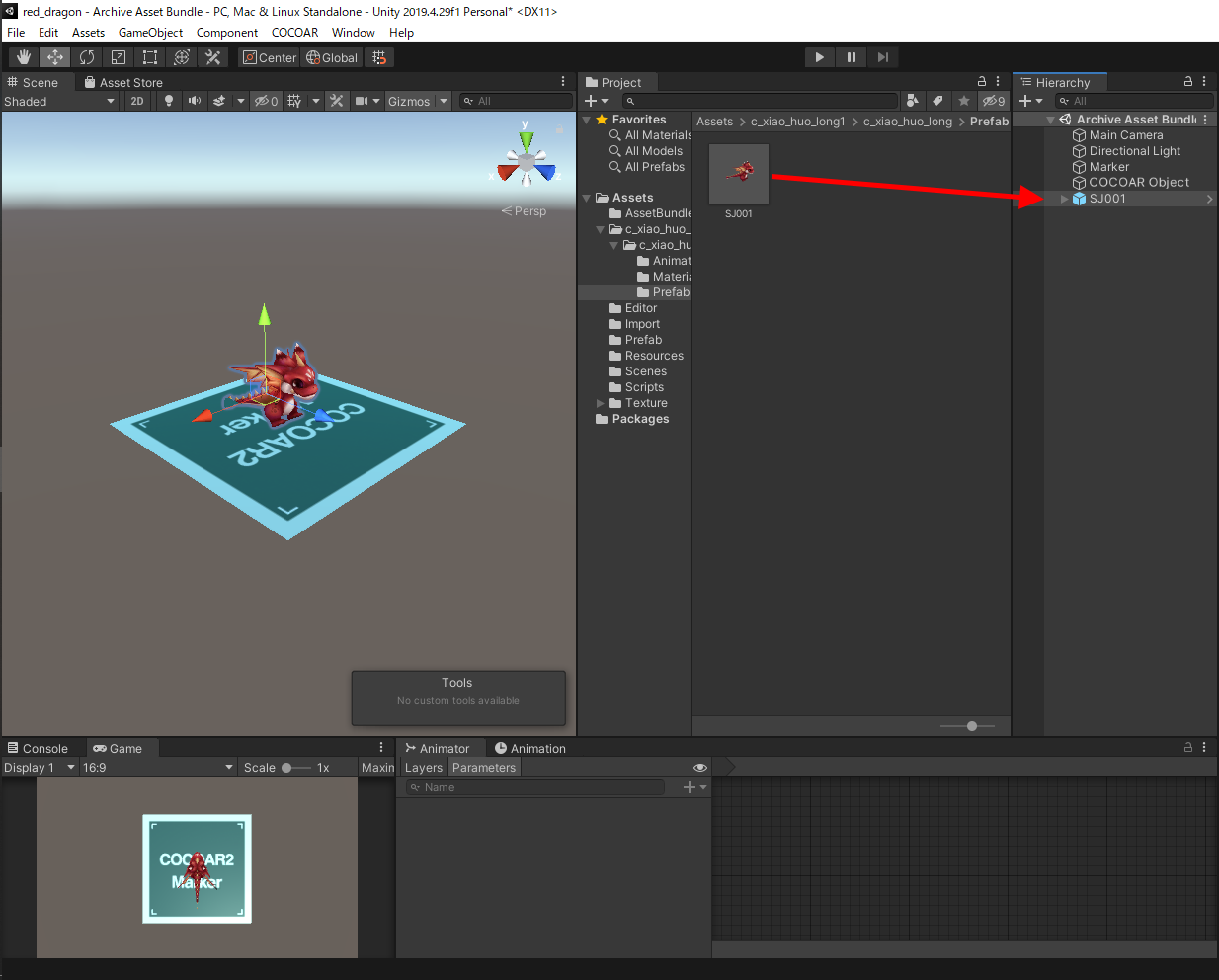Click the Step forward button
Viewport: 1219px width, 980px height.
tap(882, 57)
